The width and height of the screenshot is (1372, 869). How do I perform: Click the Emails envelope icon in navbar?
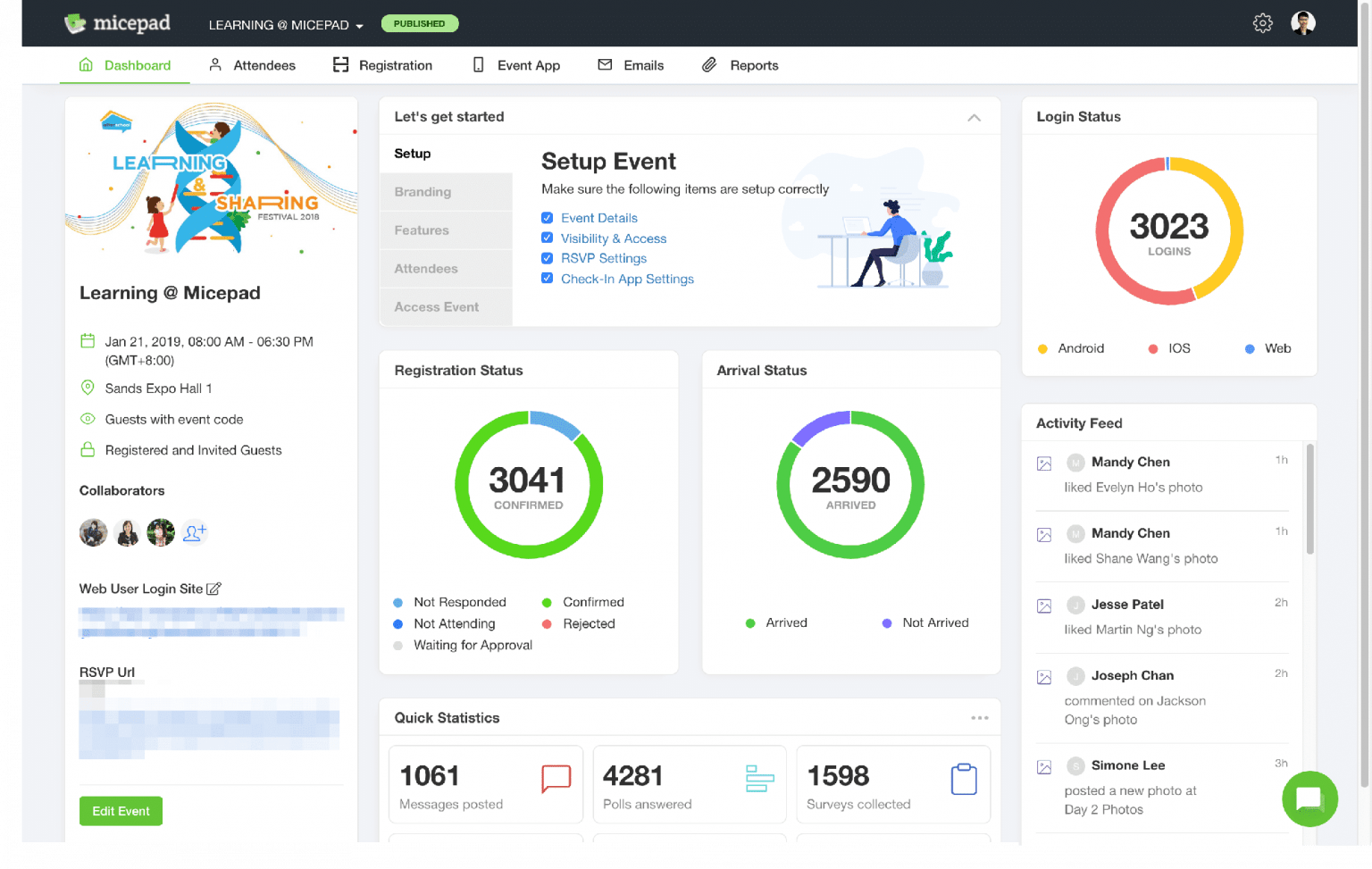pyautogui.click(x=603, y=64)
